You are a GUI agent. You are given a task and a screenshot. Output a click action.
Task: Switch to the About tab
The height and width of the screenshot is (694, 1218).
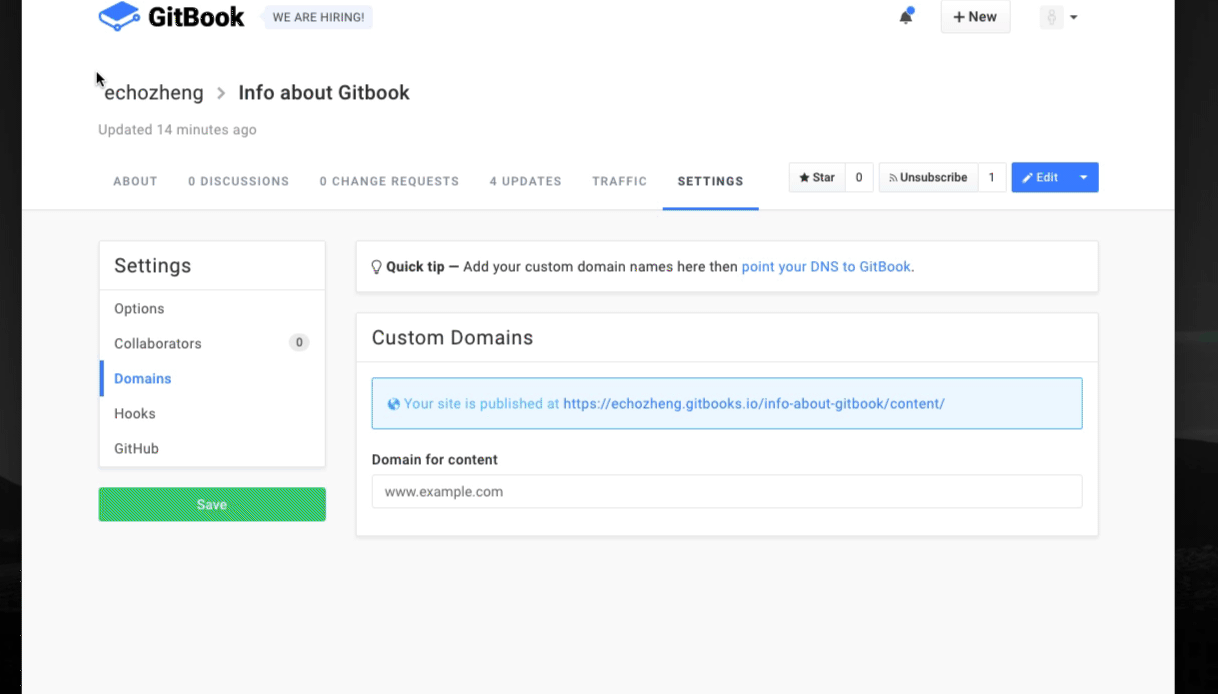[135, 181]
